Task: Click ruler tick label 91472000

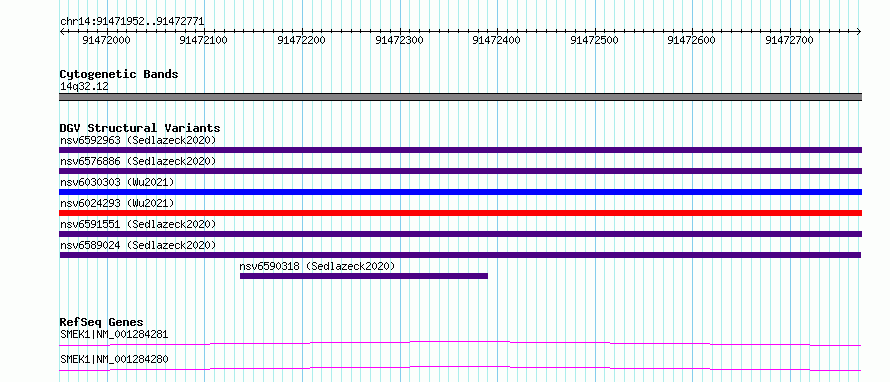Action: pyautogui.click(x=107, y=40)
